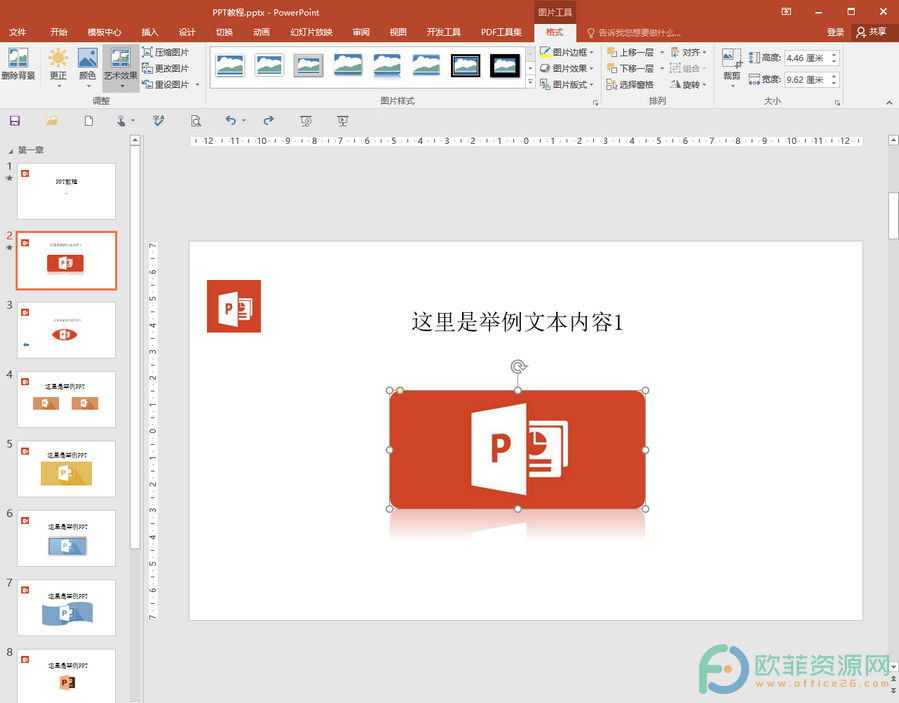Open the Picture Styles (图片样式) dialog launcher
Viewport: 899px width, 703px height.
[x=596, y=103]
